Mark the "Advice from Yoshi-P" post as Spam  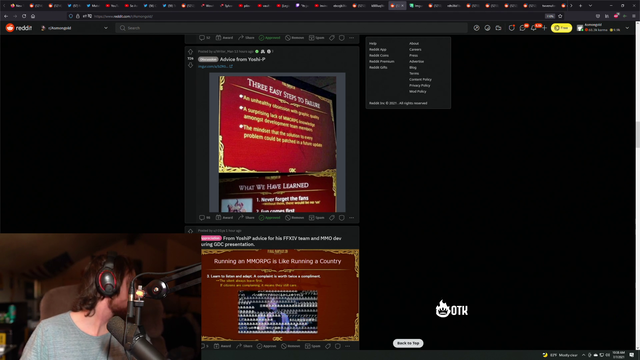(x=316, y=218)
